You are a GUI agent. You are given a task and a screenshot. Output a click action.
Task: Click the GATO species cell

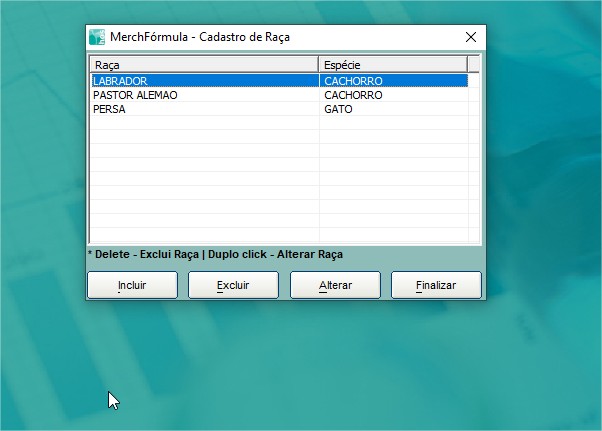tap(338, 109)
